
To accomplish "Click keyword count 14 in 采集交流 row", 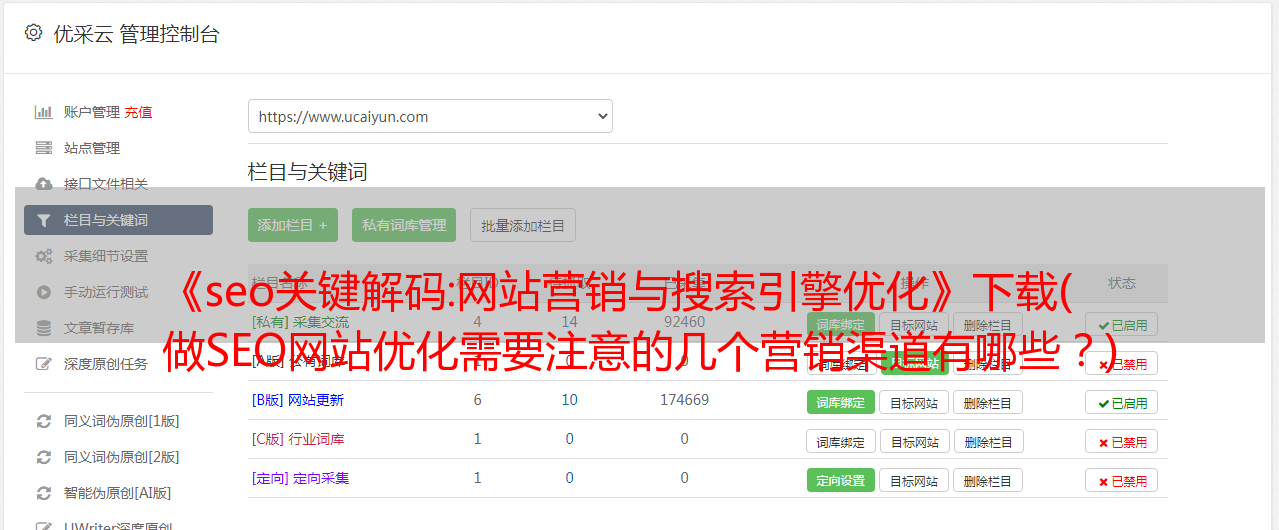I will 569,322.
